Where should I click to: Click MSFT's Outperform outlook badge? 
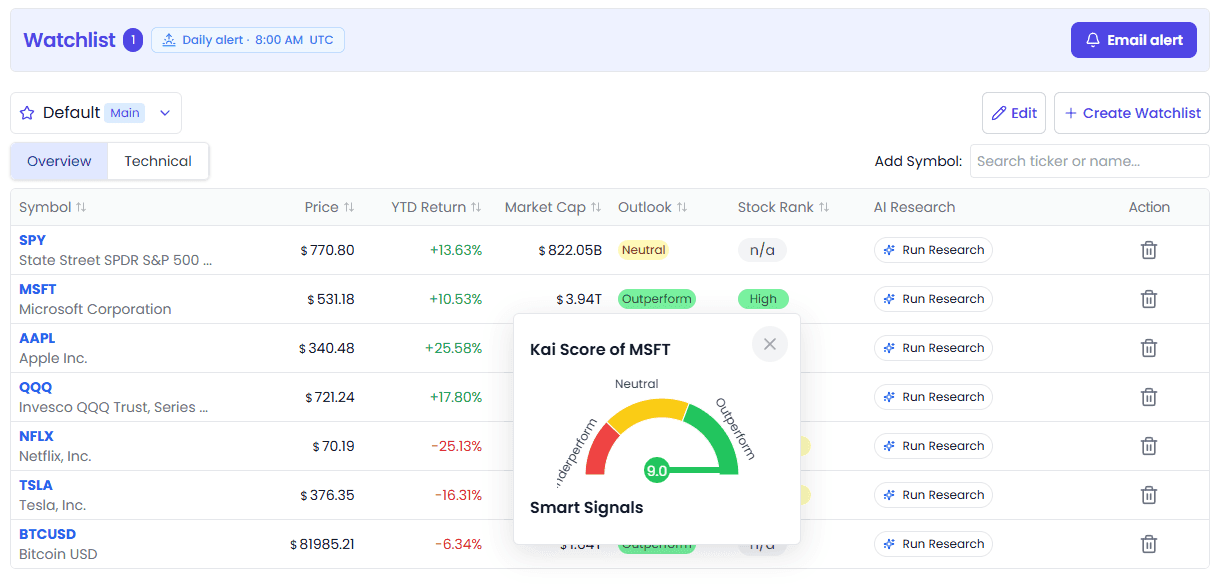[x=657, y=299]
